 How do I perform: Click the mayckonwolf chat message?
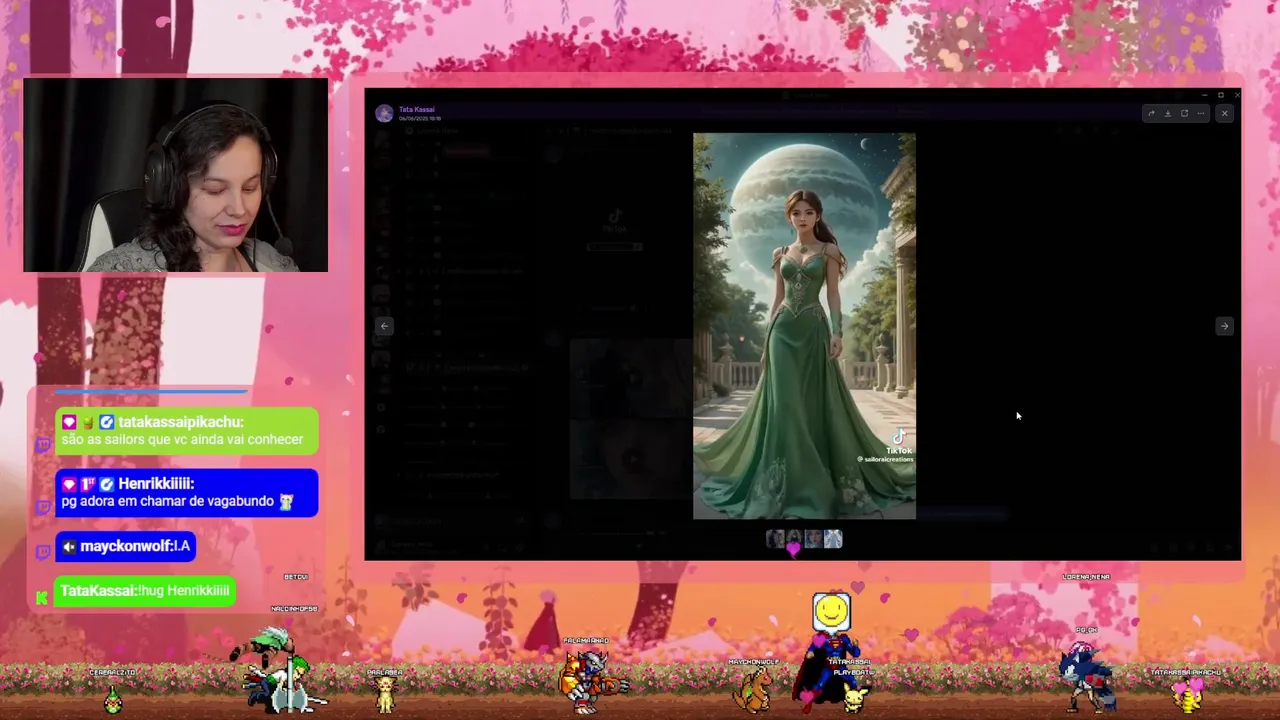pyautogui.click(x=125, y=546)
